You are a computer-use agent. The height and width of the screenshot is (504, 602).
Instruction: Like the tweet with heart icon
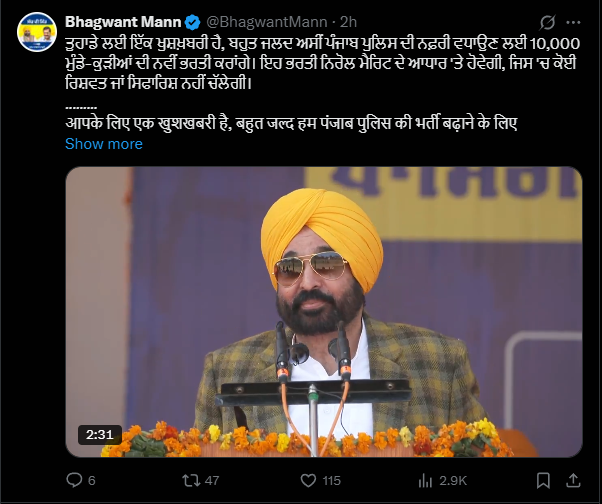(x=308, y=480)
